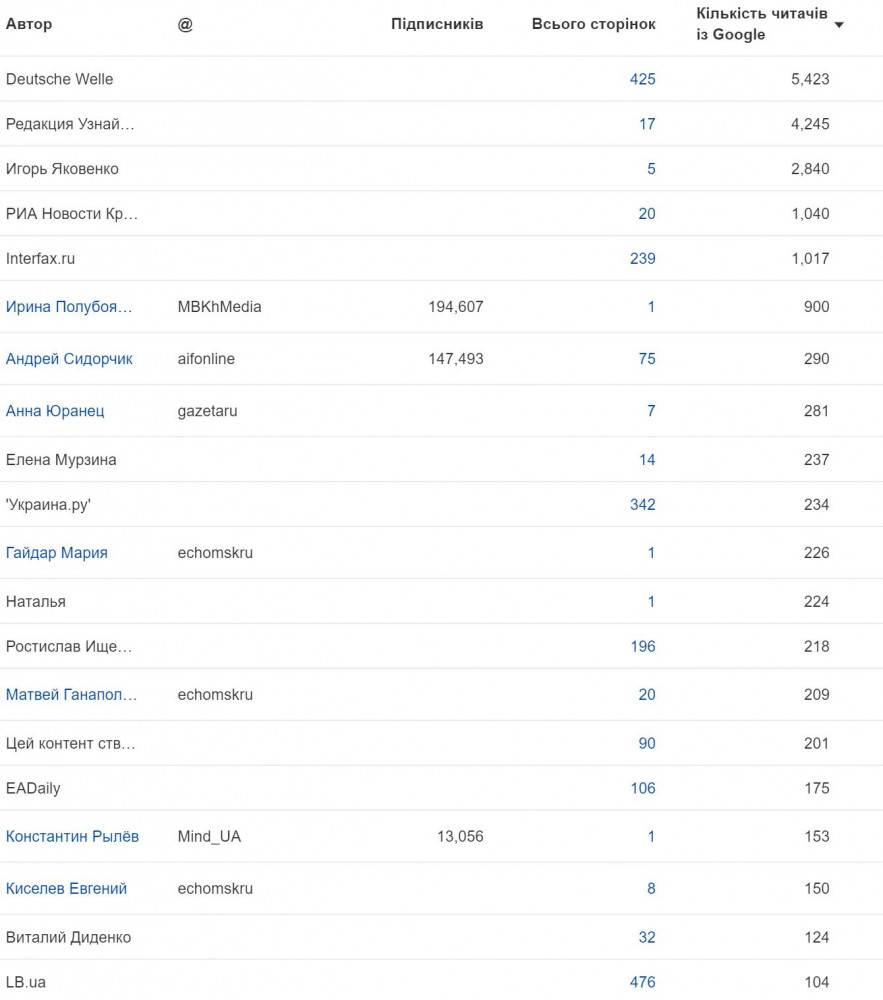Sort by Підписників column header

click(x=437, y=24)
